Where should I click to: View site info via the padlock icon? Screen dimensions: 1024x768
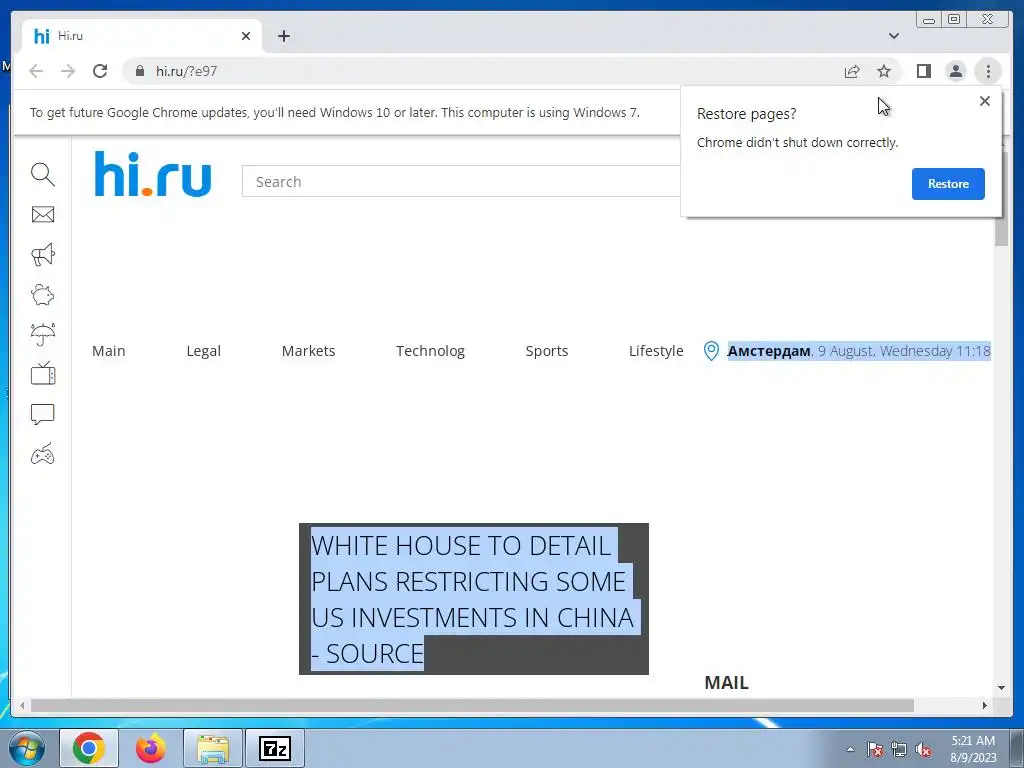pos(139,71)
